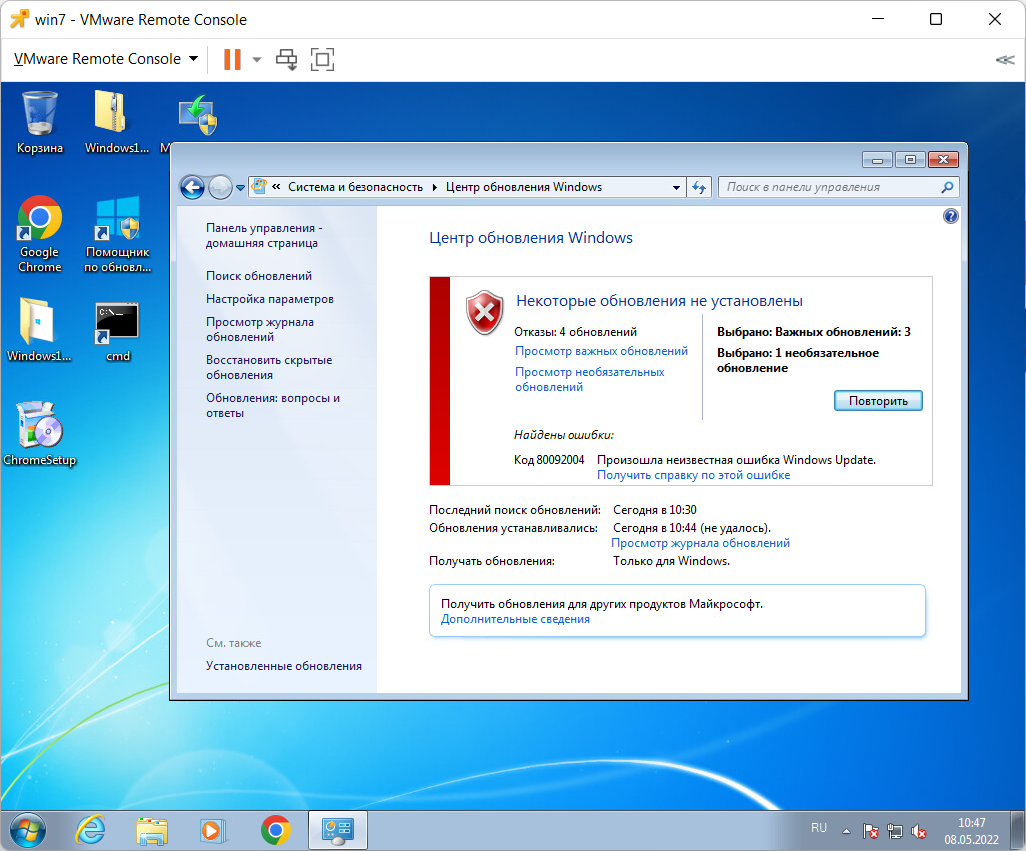The image size is (1026, 851).
Task: Launch Internet Explorer from the taskbar
Action: point(90,831)
